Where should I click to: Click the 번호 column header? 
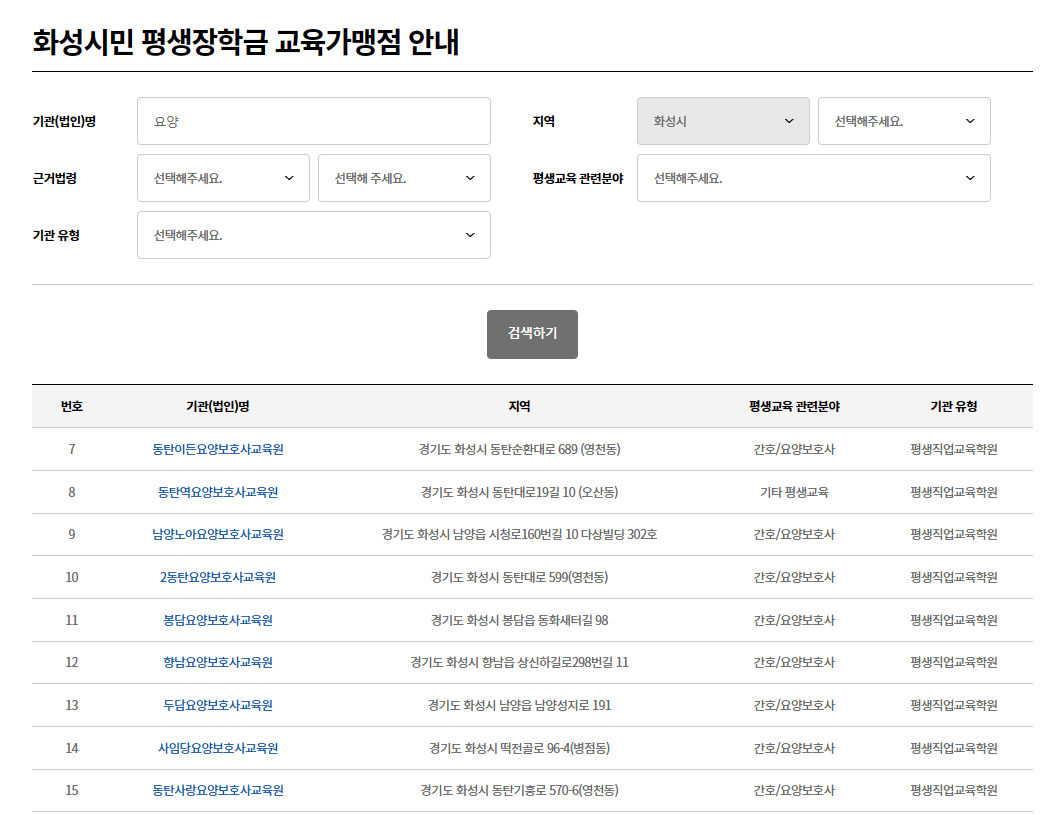point(66,406)
